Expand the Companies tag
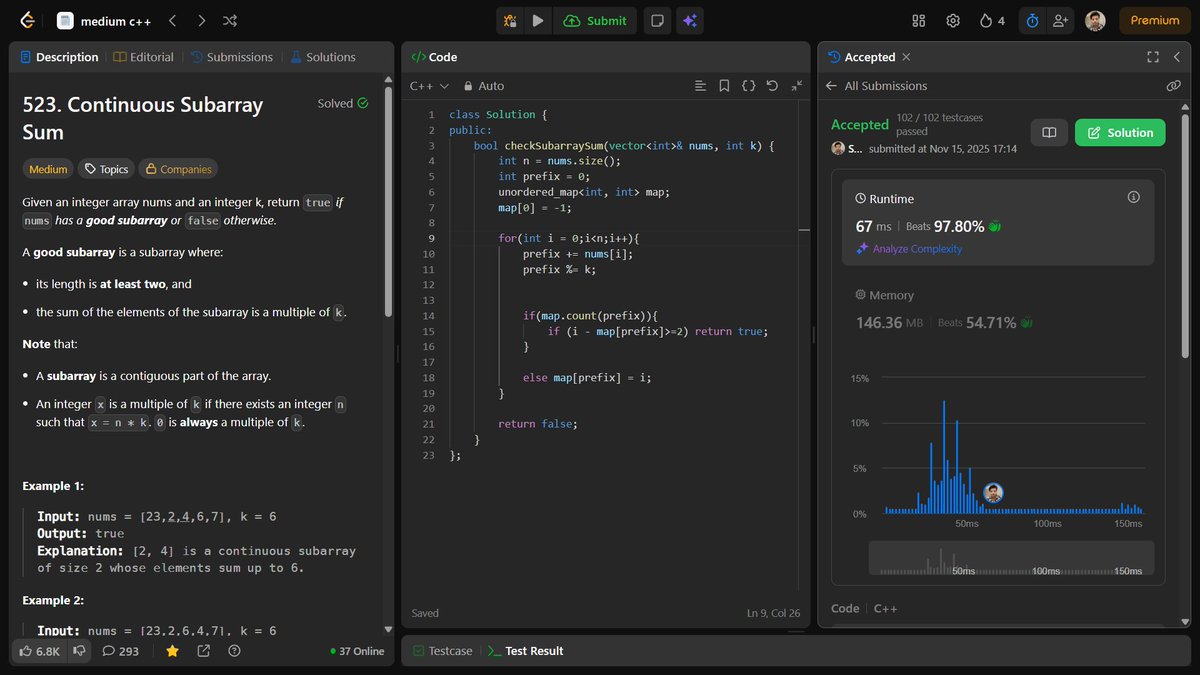The image size is (1200, 675). (178, 169)
